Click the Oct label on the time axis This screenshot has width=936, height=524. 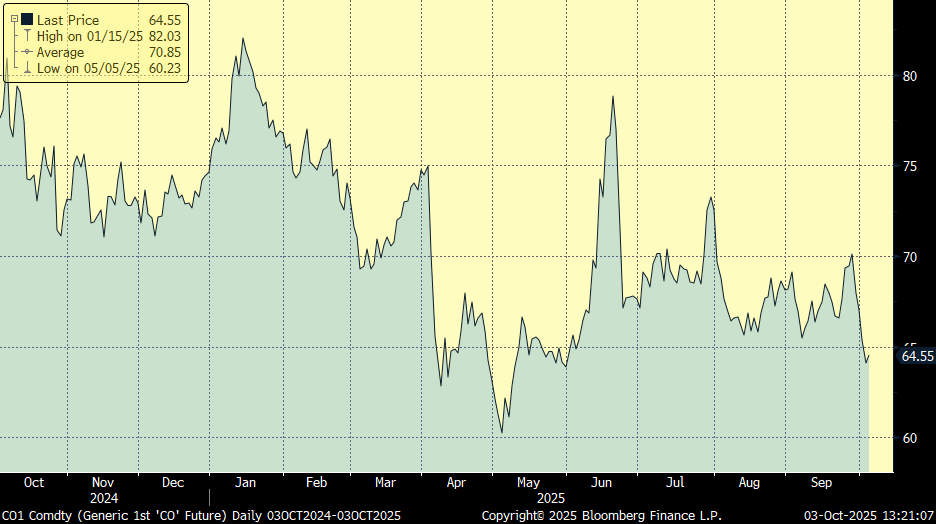pos(33,483)
